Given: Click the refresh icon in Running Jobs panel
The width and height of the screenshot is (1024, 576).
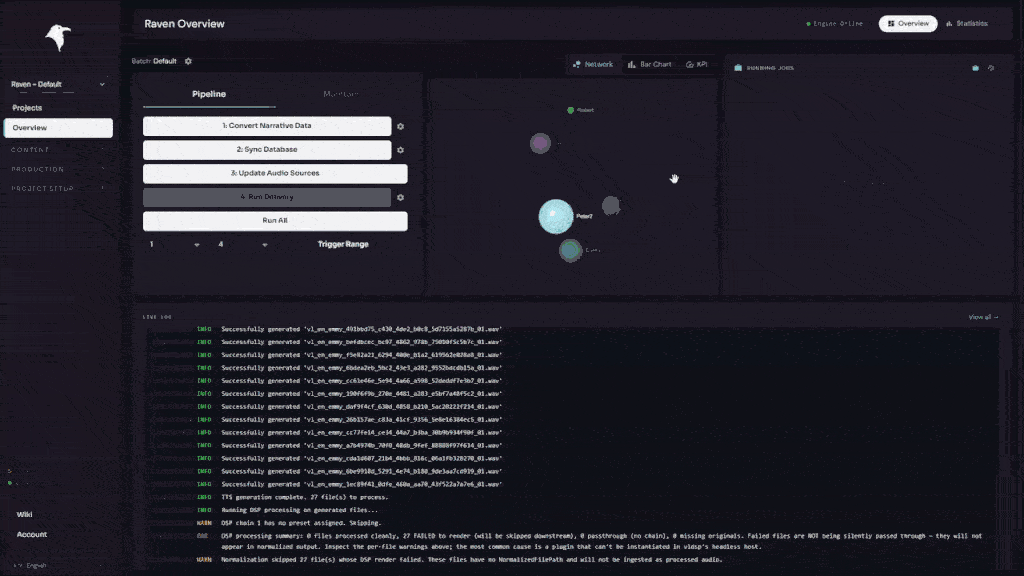Looking at the screenshot, I should pos(991,68).
